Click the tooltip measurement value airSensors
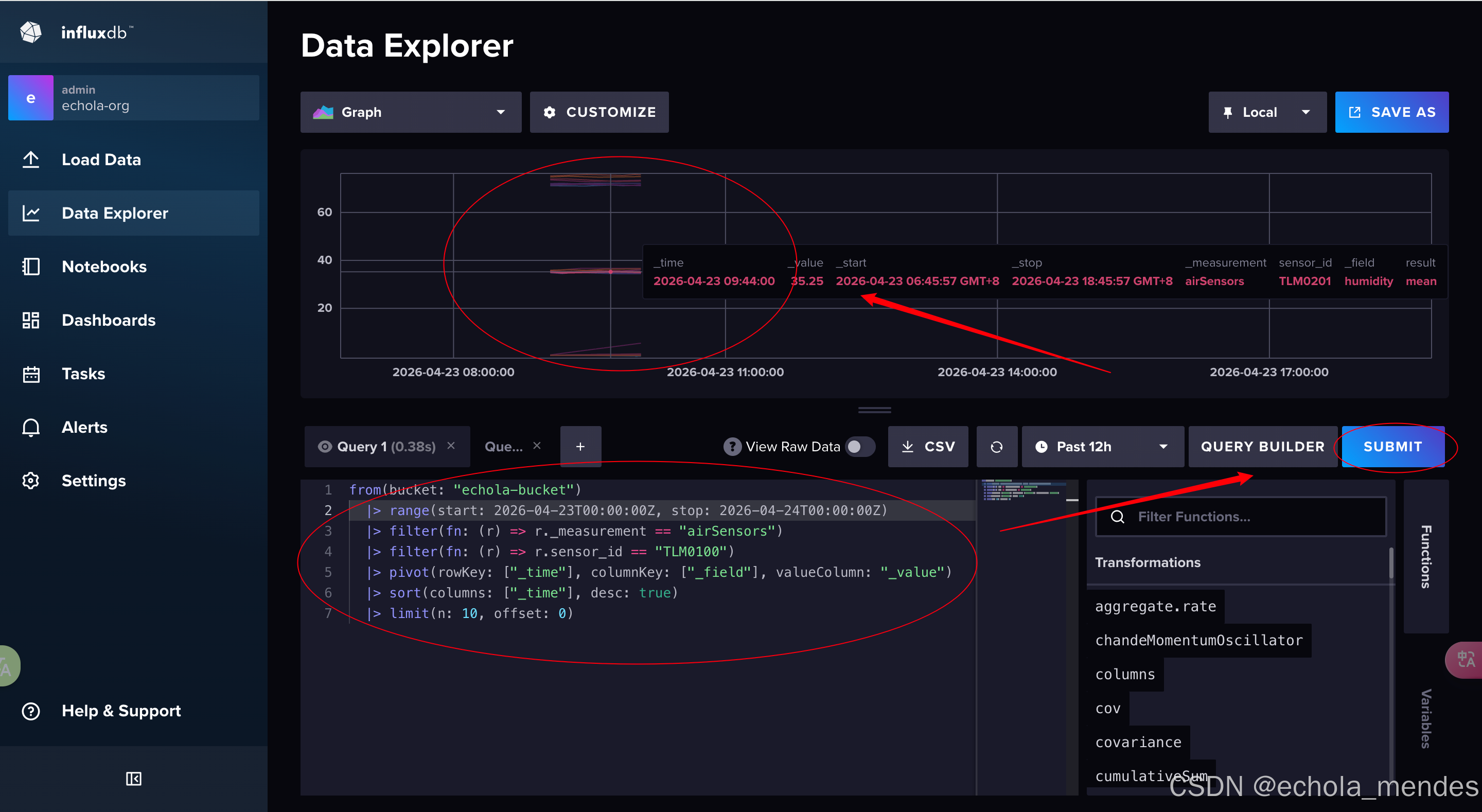The width and height of the screenshot is (1482, 812). pos(1214,281)
